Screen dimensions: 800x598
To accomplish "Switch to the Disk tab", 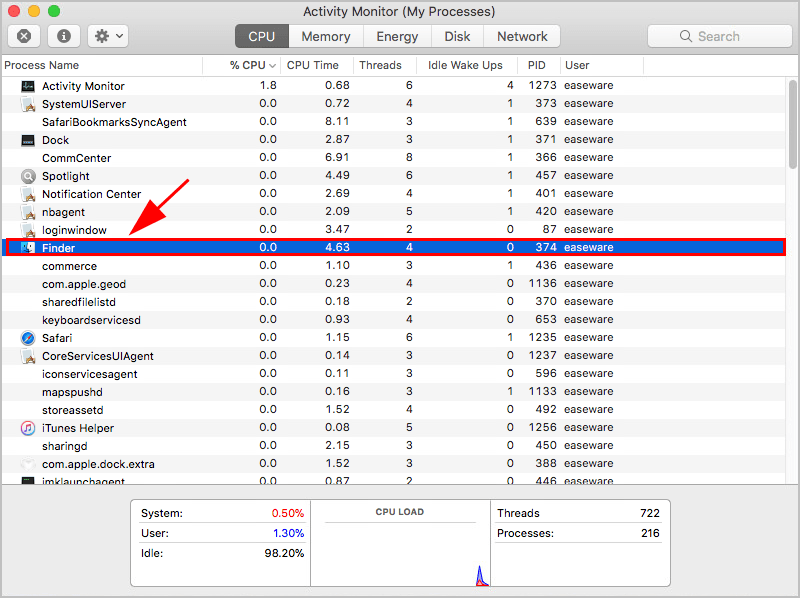I will tap(457, 36).
